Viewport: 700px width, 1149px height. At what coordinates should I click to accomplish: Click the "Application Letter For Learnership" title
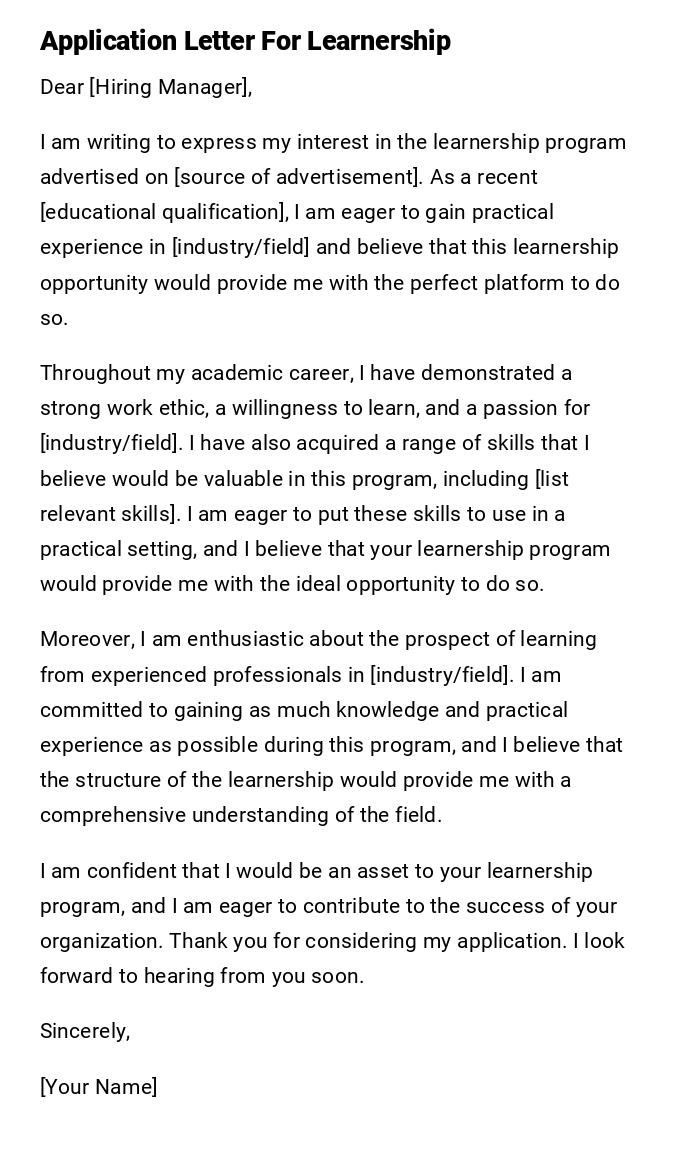245,41
